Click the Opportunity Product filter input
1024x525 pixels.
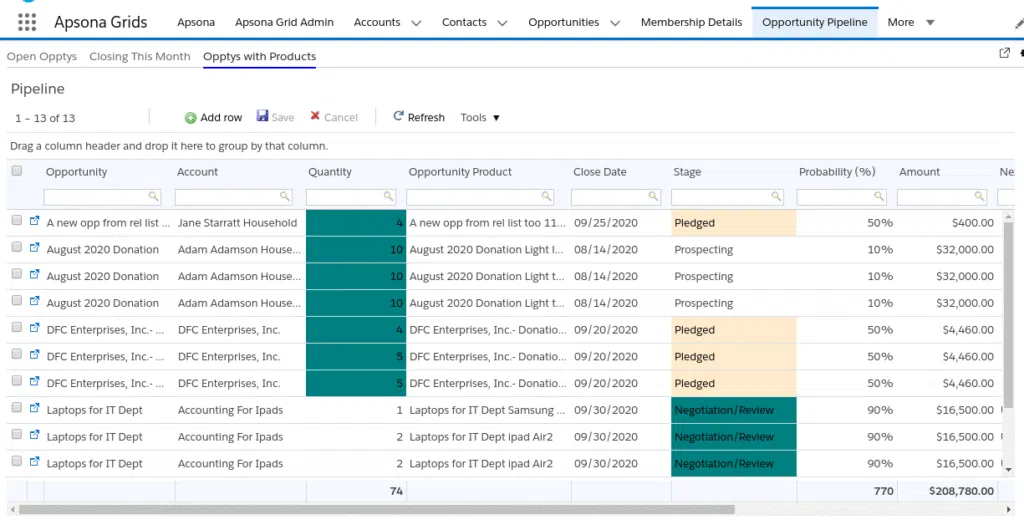click(x=480, y=197)
